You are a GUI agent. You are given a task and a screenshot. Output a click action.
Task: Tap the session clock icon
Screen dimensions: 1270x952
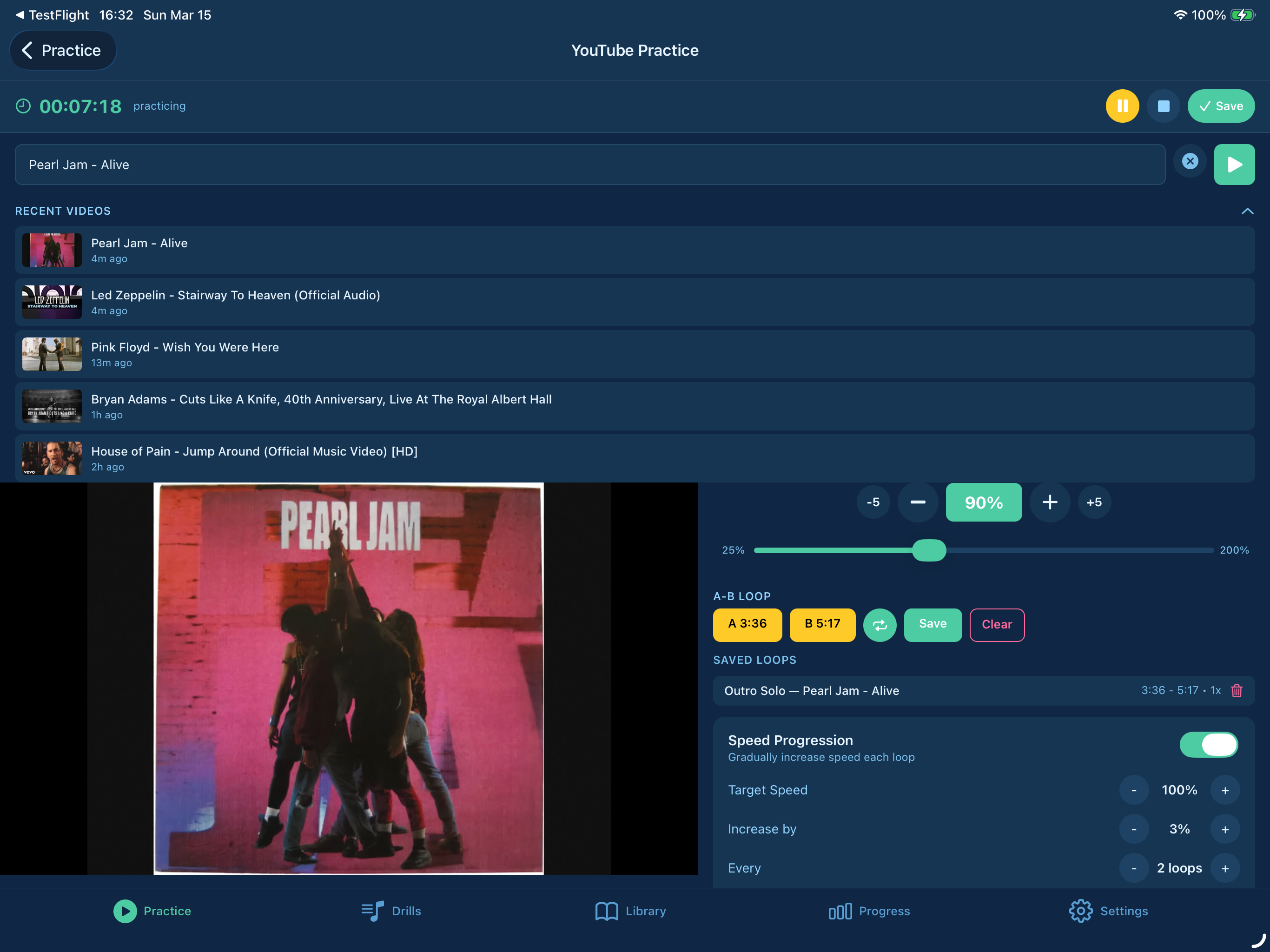pos(23,106)
